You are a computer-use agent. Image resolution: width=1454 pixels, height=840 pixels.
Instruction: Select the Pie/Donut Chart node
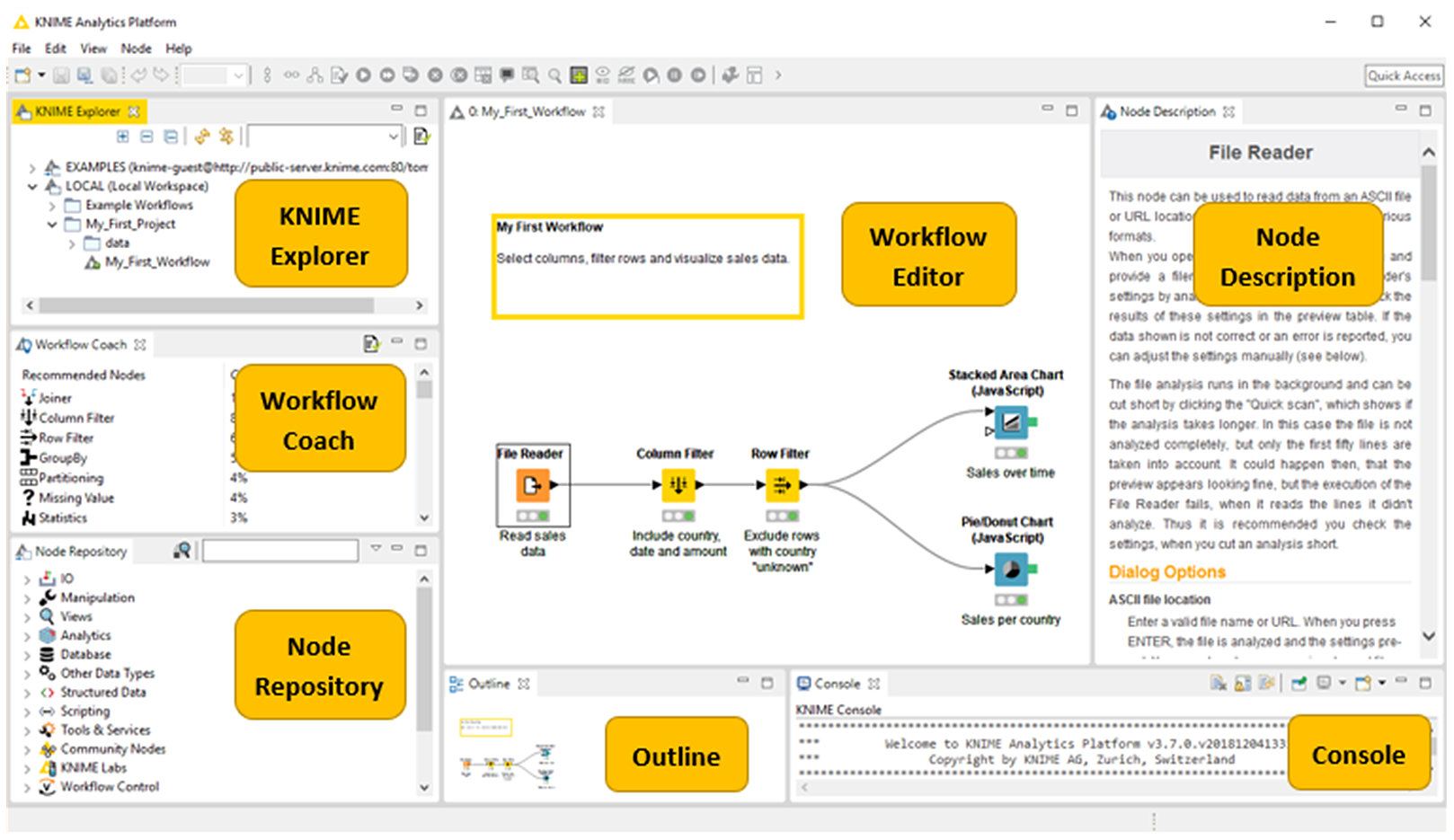pos(1011,569)
